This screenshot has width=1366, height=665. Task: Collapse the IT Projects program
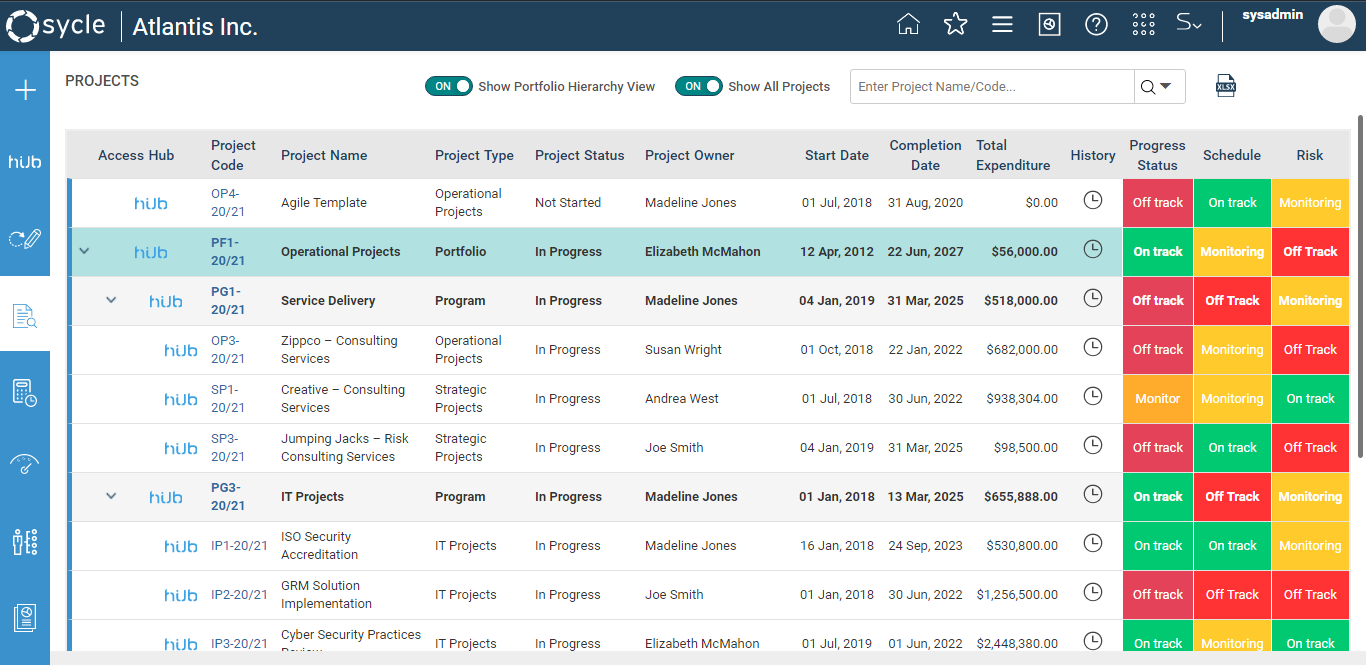pos(111,496)
